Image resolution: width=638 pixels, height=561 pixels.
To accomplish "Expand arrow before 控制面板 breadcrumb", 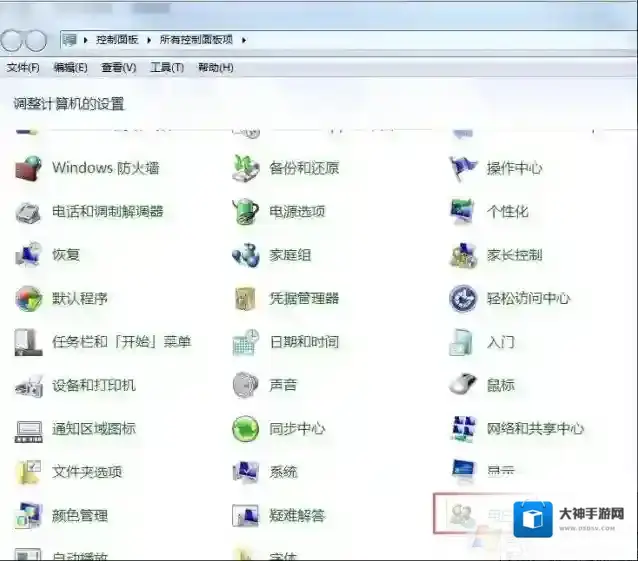I will coord(85,40).
